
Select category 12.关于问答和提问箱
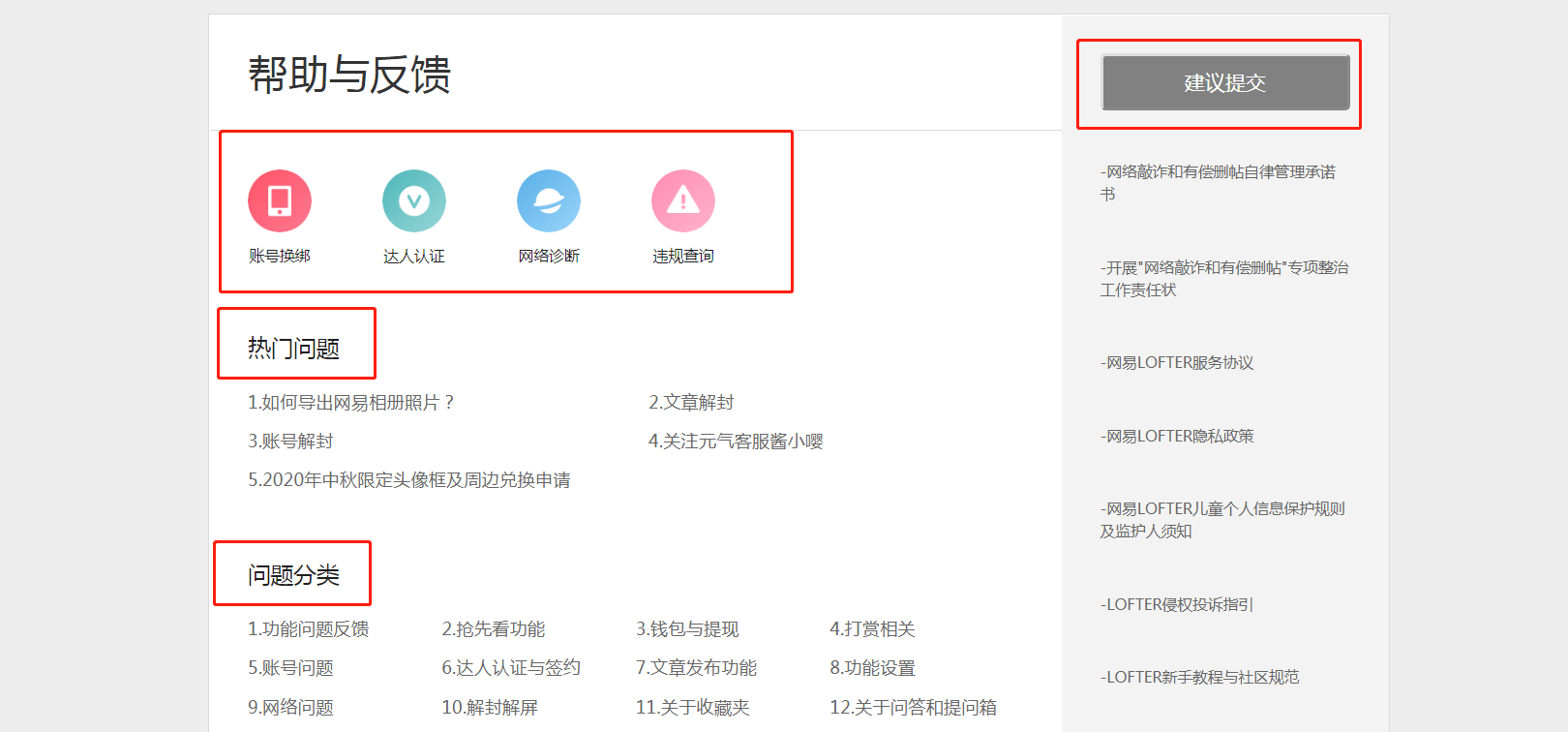pyautogui.click(x=913, y=707)
